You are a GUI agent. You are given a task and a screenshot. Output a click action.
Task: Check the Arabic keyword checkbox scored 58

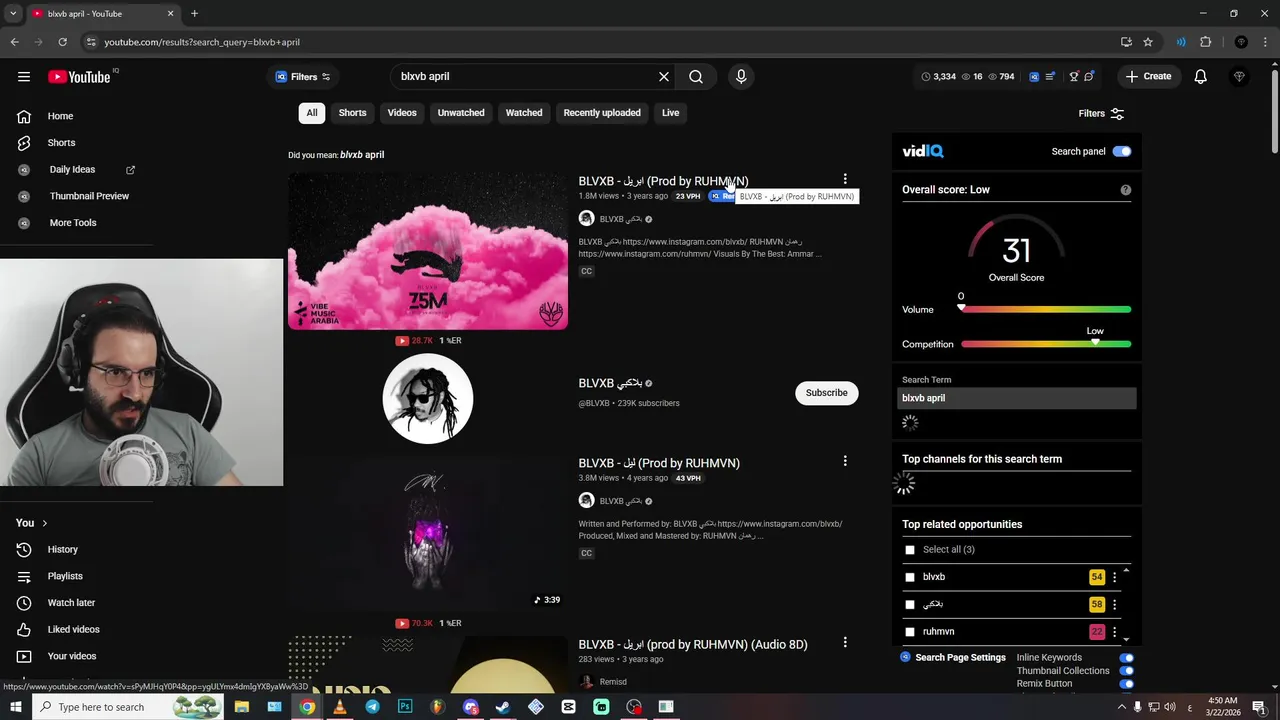(x=910, y=604)
